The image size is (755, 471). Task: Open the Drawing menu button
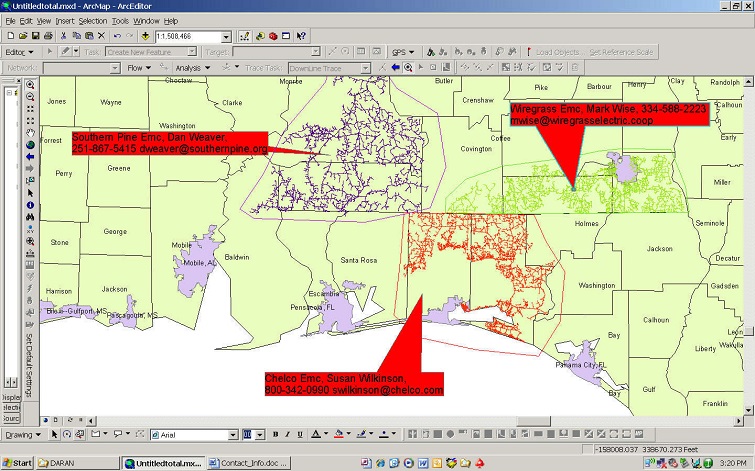[20, 435]
